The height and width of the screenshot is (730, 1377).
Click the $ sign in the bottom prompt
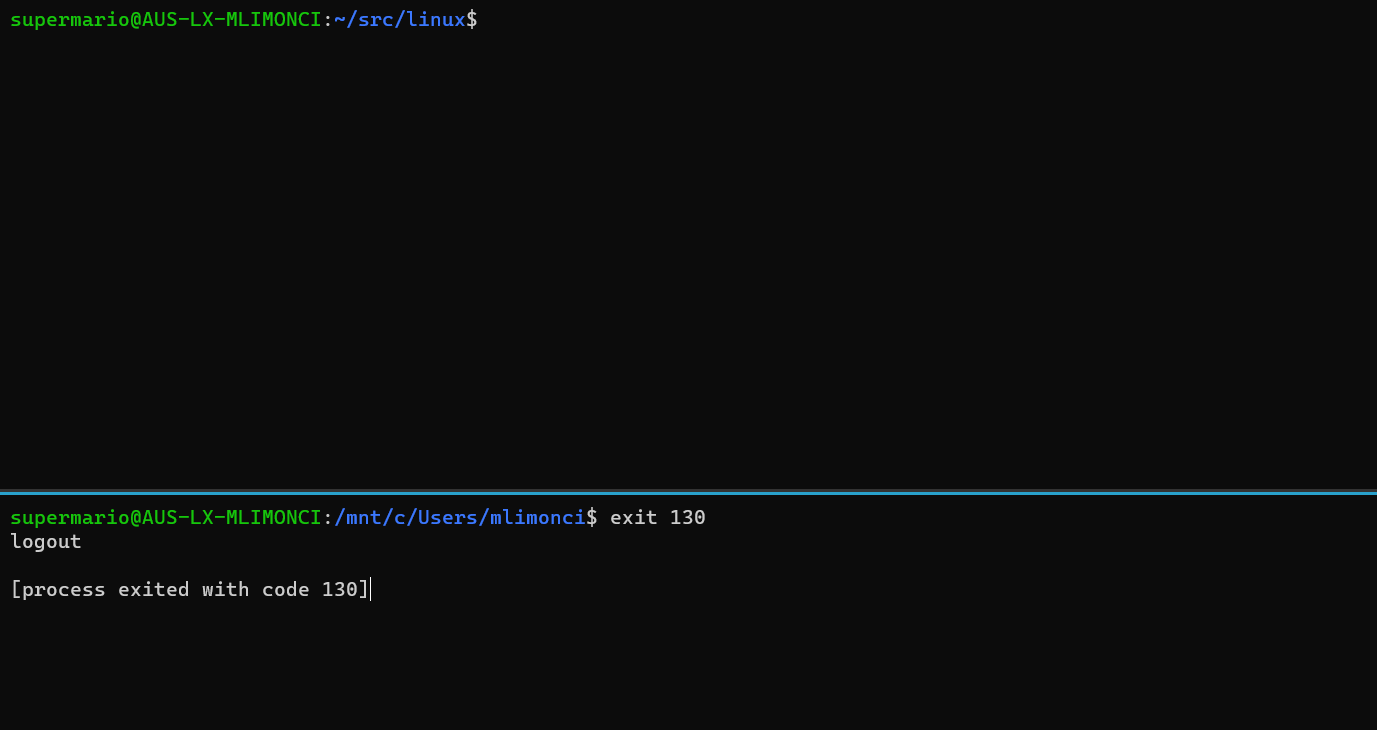click(592, 517)
